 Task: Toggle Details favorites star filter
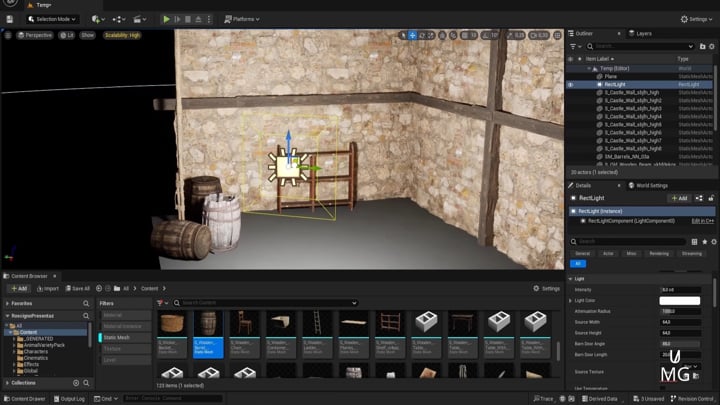coord(704,242)
